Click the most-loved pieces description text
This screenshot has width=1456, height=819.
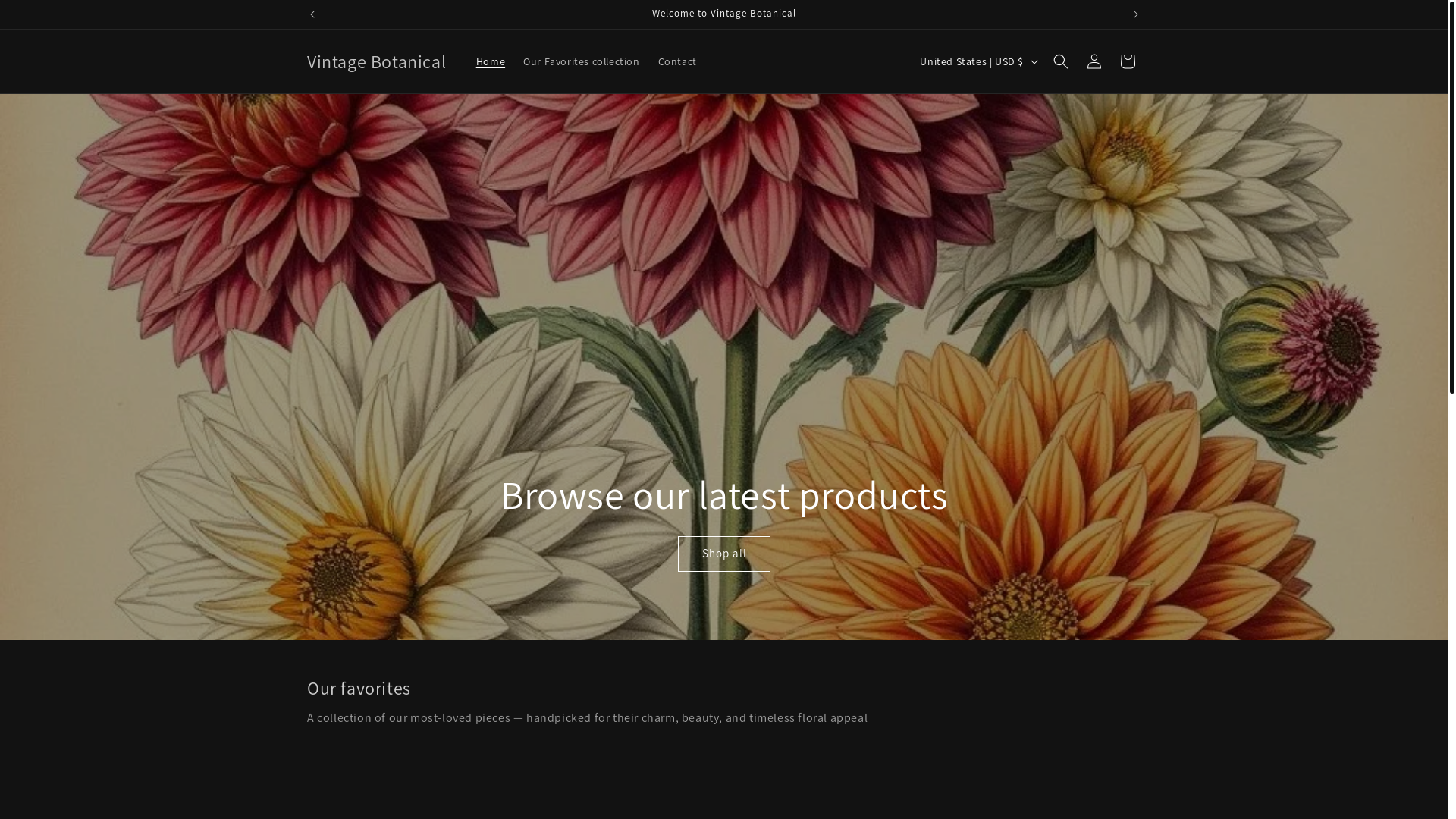tap(587, 717)
